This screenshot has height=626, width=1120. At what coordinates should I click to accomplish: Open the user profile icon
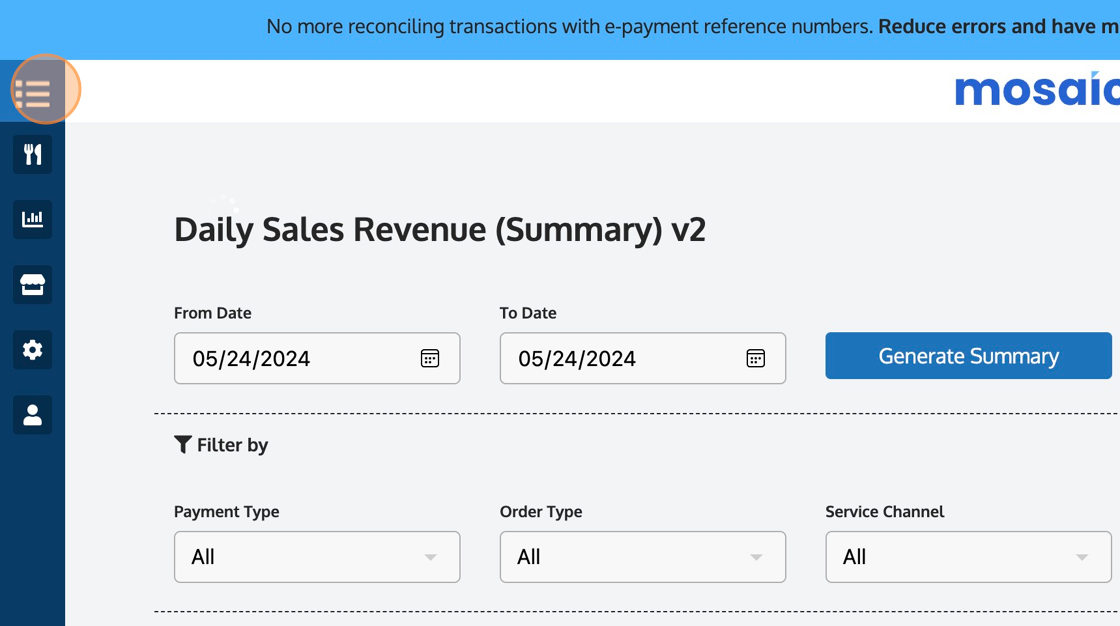click(x=33, y=415)
